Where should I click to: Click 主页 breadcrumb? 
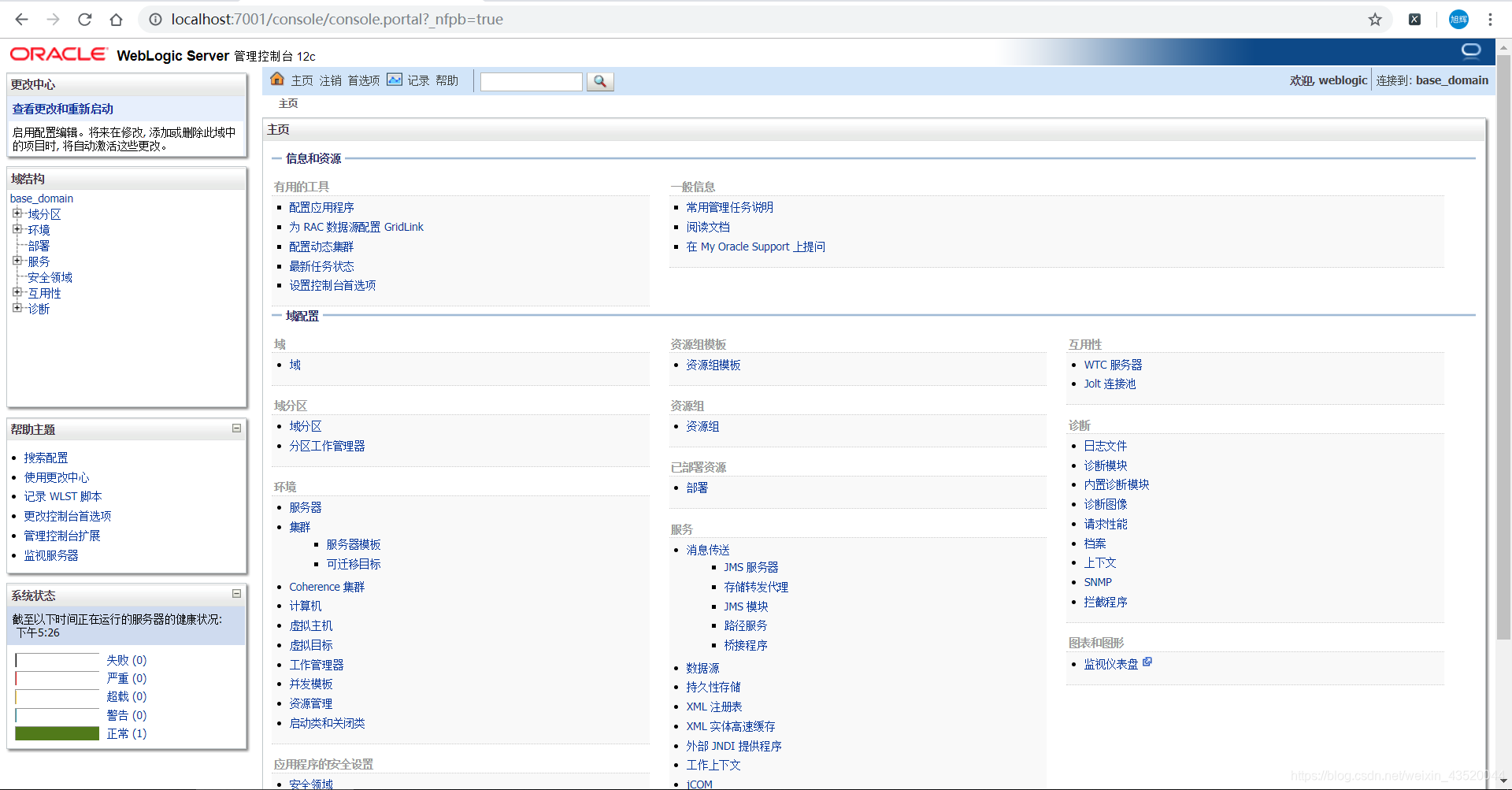point(288,103)
